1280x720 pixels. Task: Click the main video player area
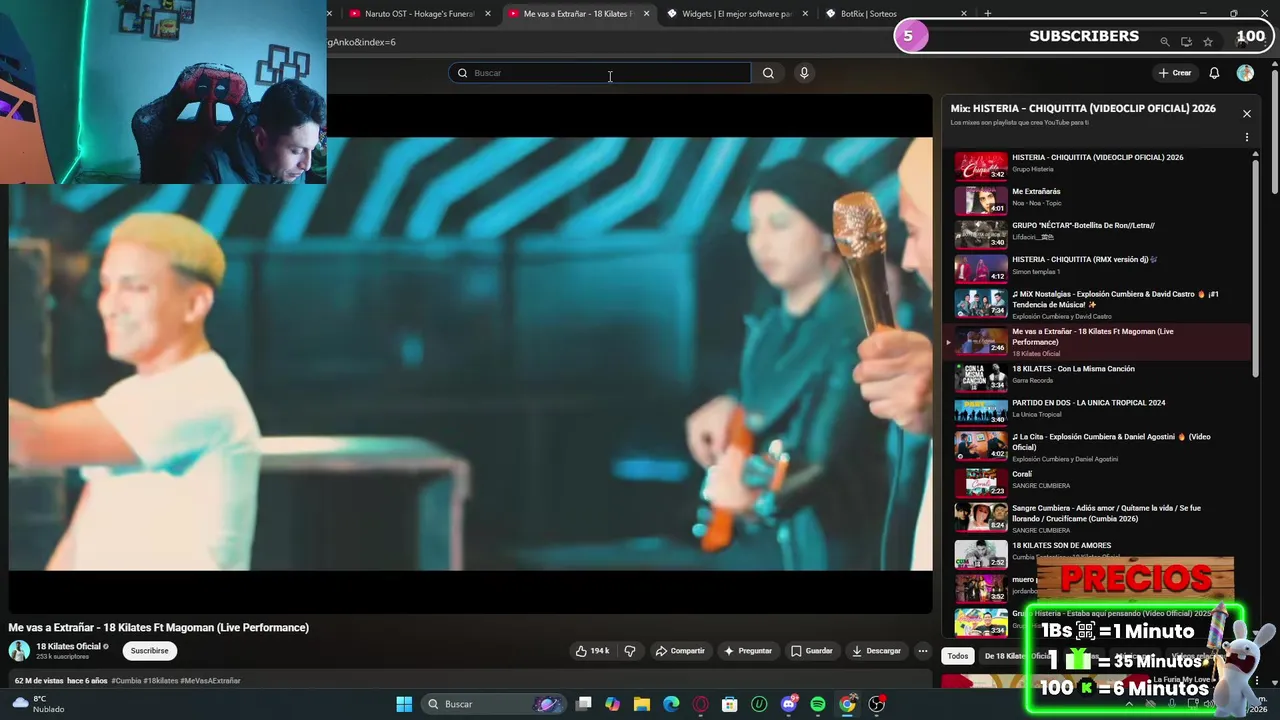point(470,353)
